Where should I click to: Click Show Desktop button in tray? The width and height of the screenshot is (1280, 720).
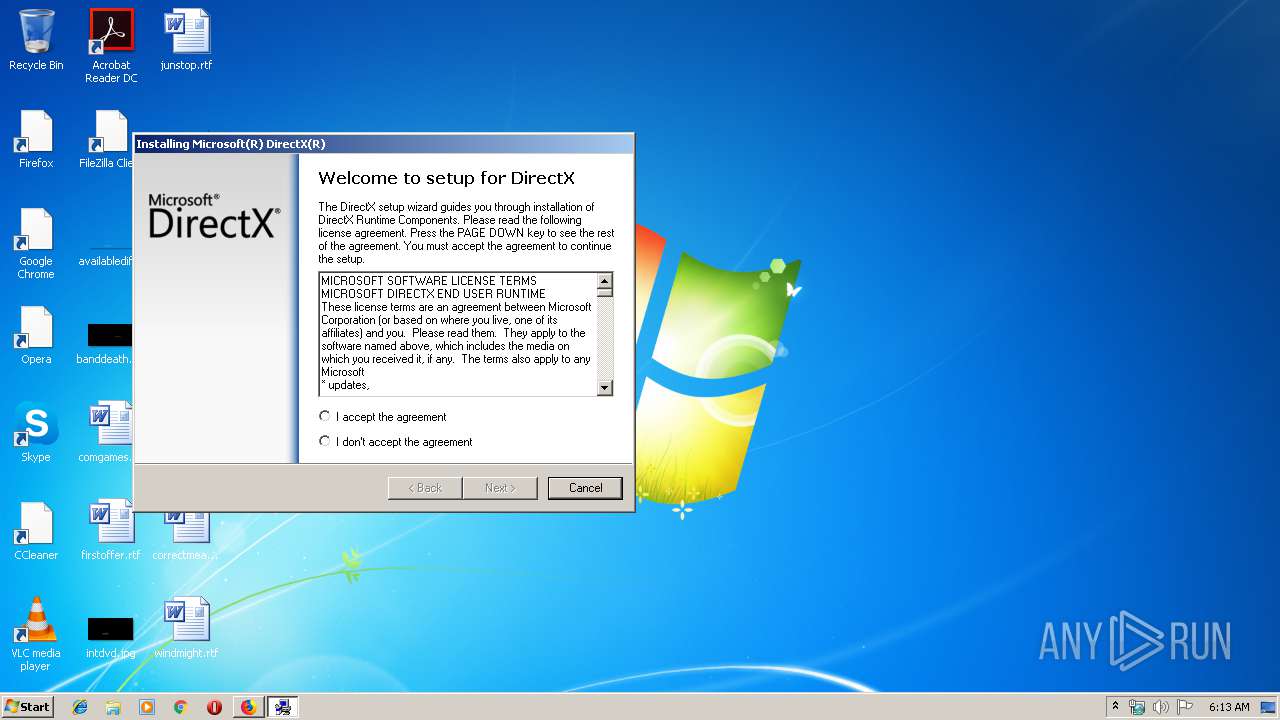1269,707
